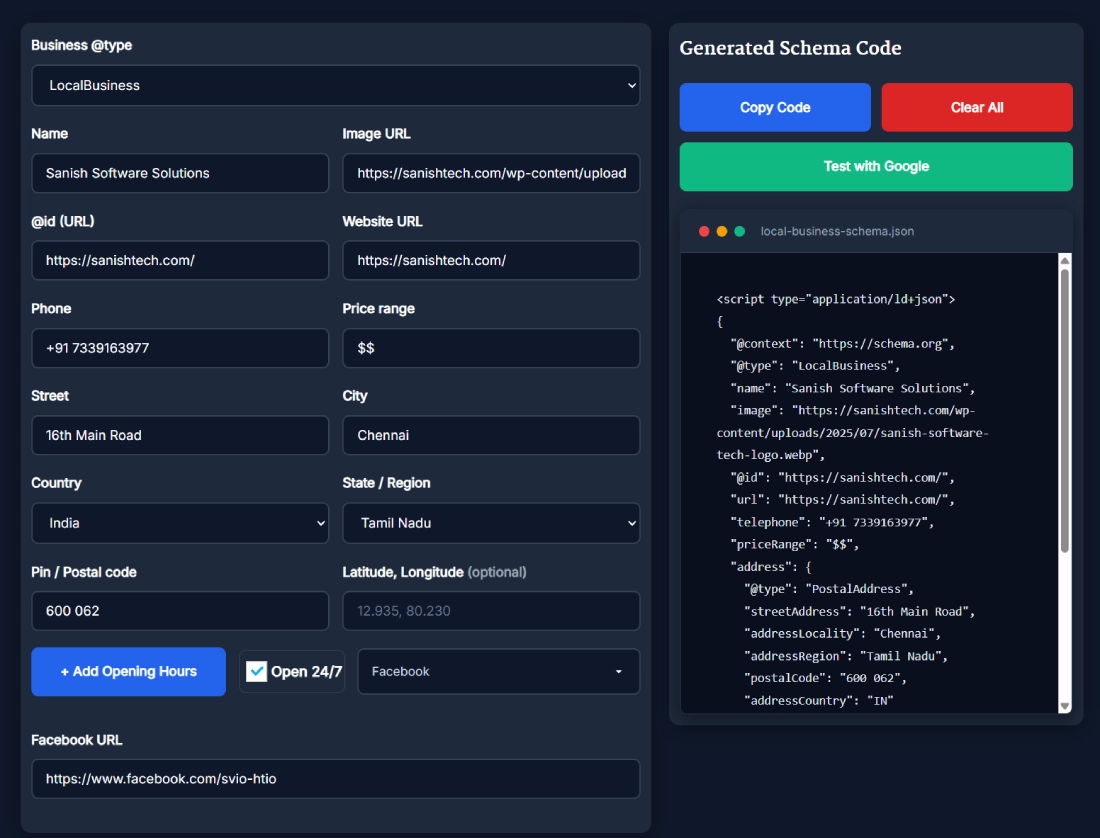Disable the Open 24/7 checkbox
Image resolution: width=1100 pixels, height=838 pixels.
258,671
